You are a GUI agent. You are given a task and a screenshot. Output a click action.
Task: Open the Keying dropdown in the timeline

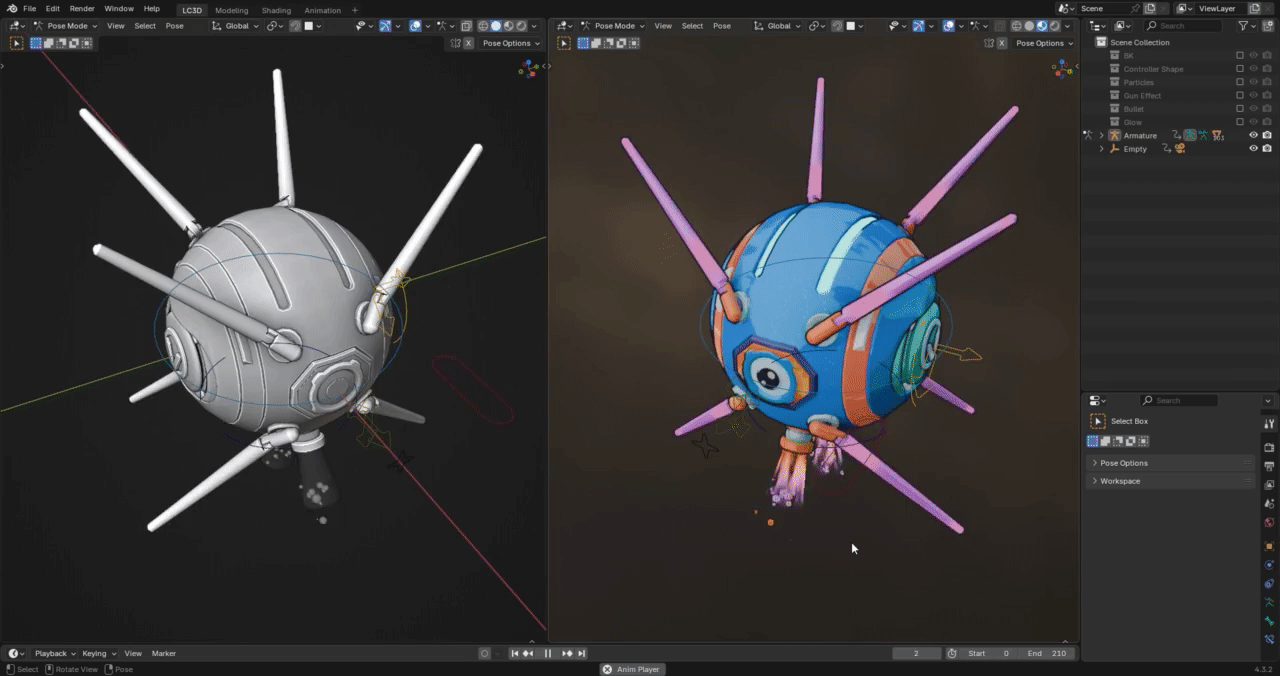pos(99,653)
